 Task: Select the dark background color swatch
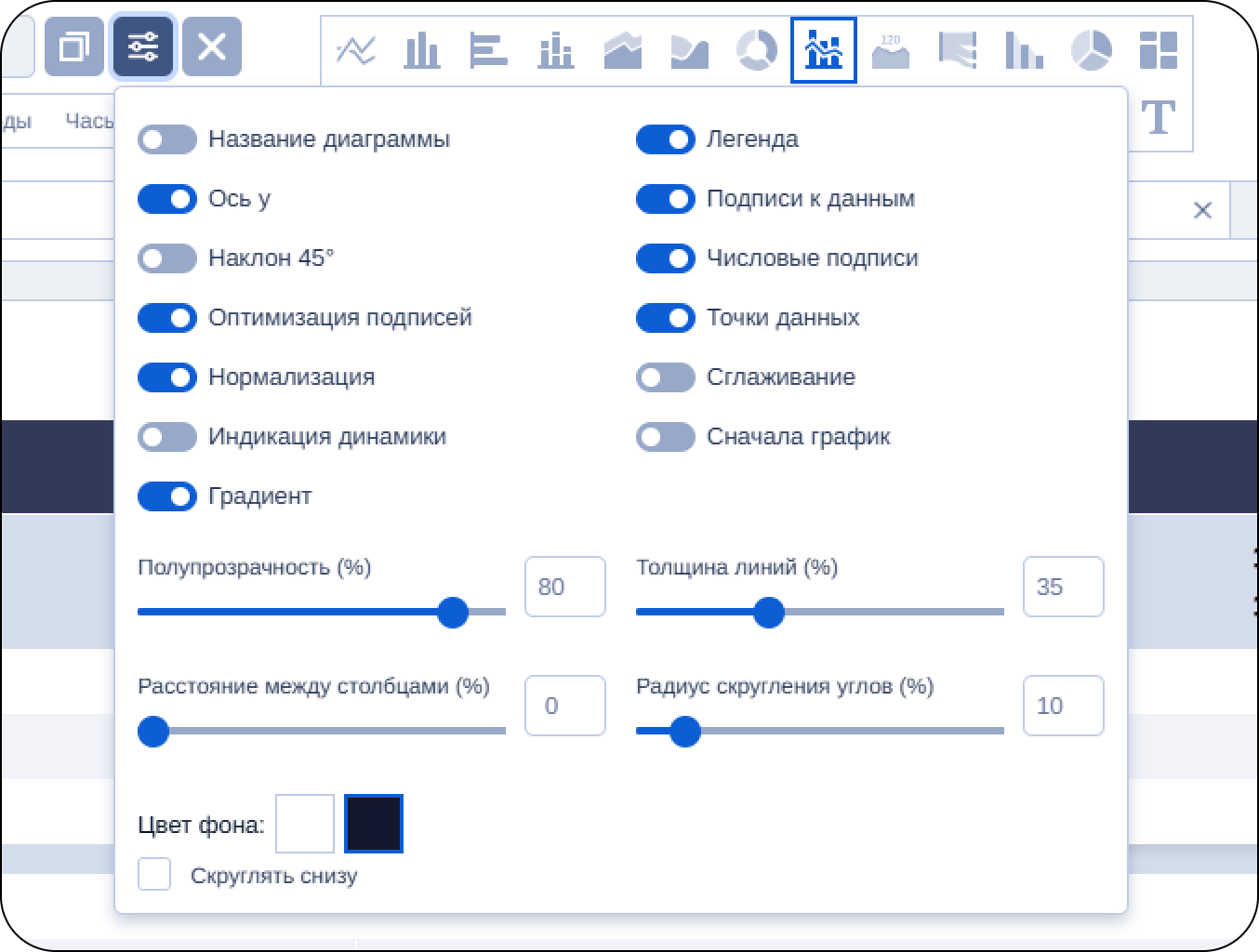374,824
